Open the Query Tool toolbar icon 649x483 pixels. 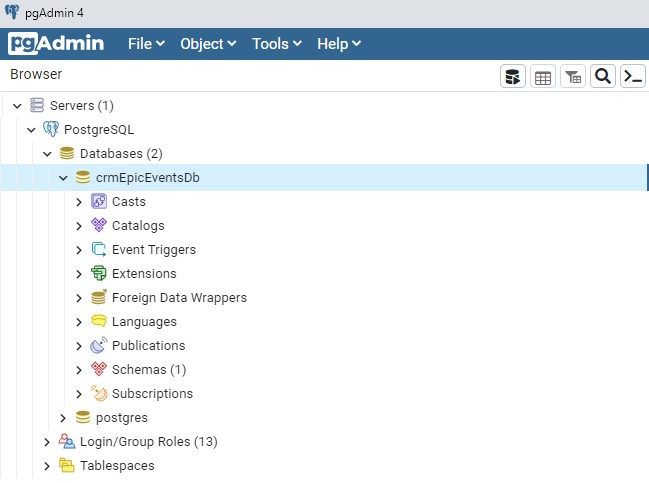(513, 76)
